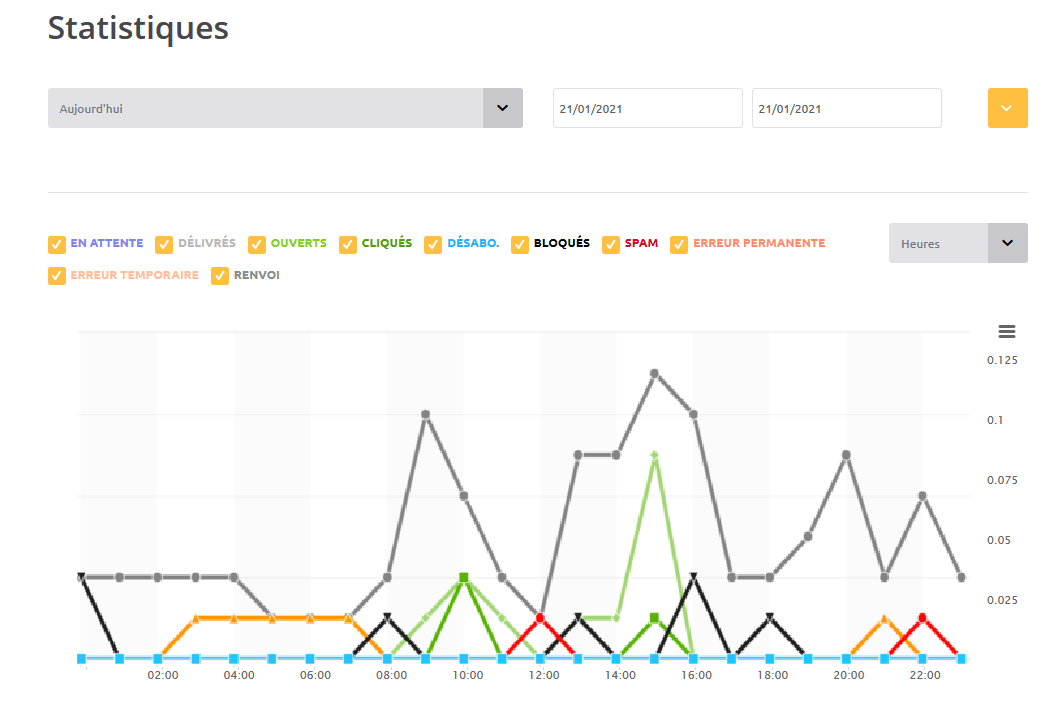Click the black Bloqués triangle at 16:00
Viewport: 1059px width, 702px height.
[693, 578]
